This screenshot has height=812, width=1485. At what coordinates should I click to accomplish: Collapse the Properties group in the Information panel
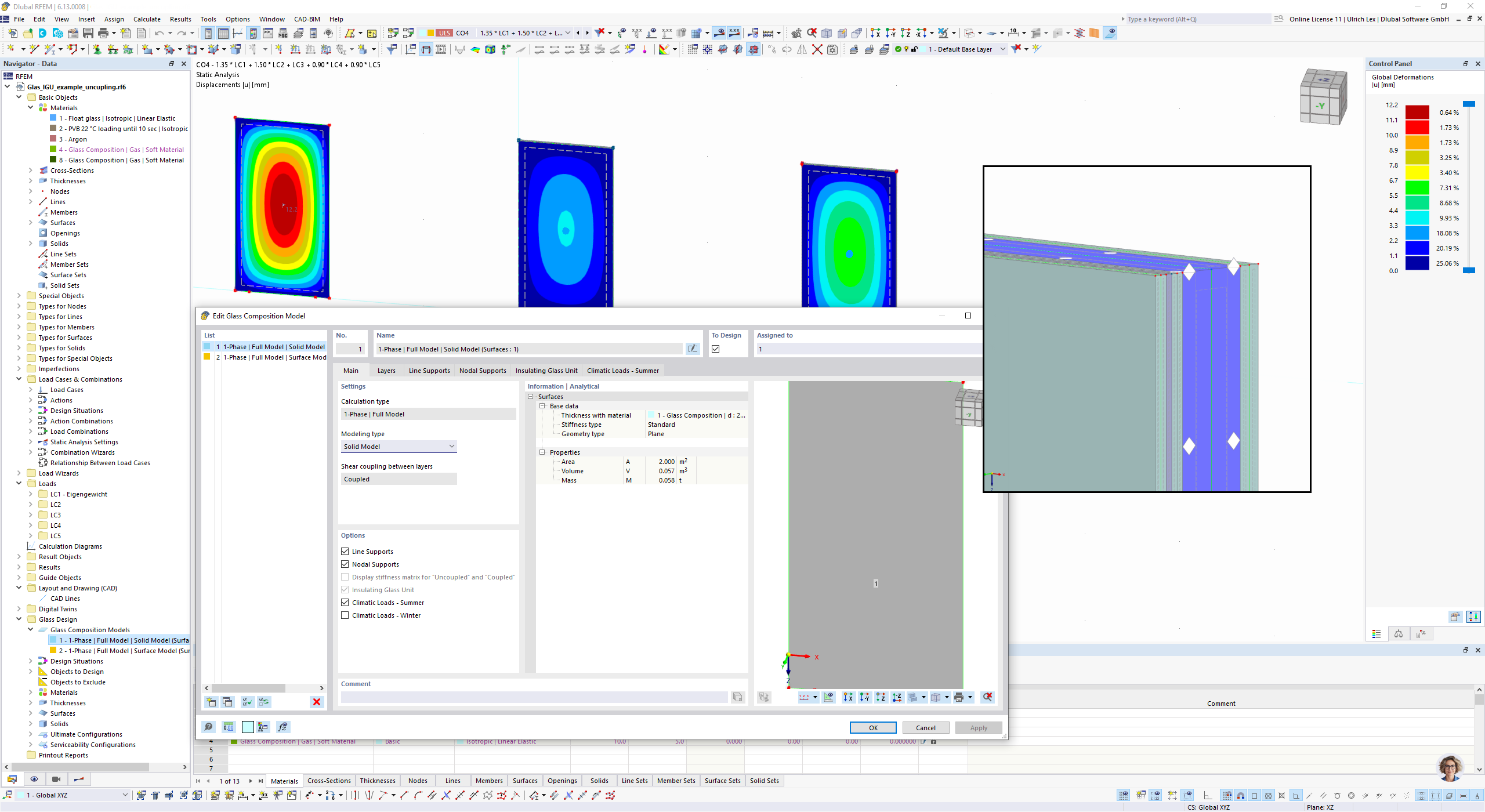coord(542,452)
